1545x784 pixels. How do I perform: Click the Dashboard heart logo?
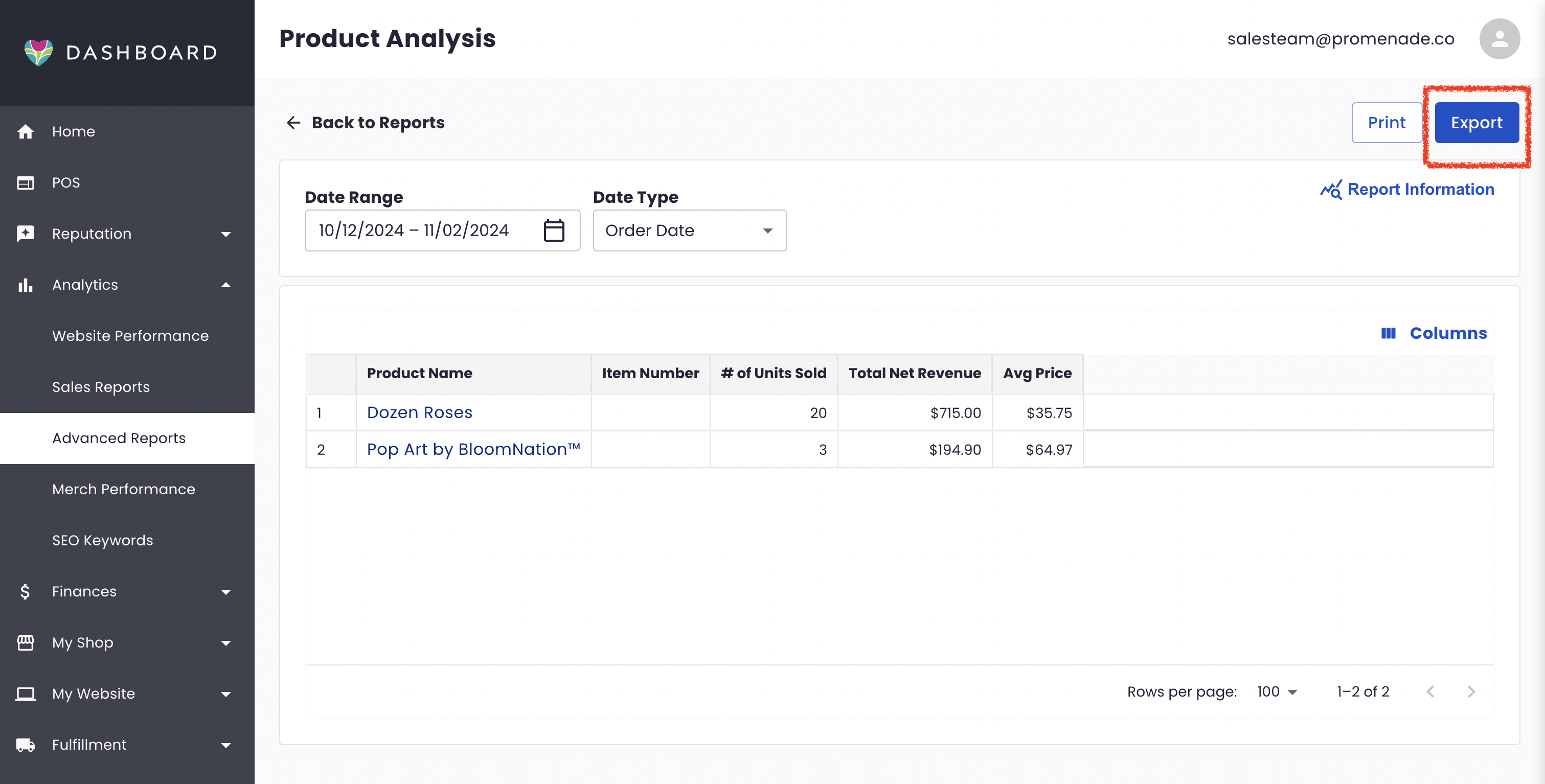pyautogui.click(x=38, y=52)
